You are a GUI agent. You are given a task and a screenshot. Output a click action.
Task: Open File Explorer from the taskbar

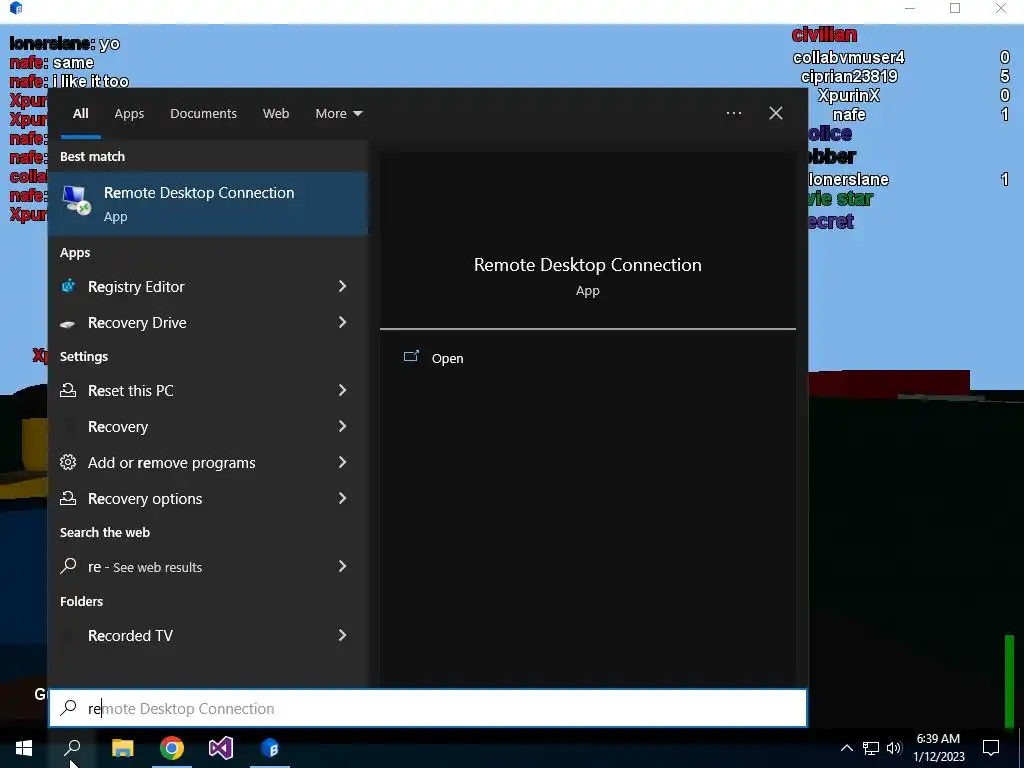coord(122,748)
